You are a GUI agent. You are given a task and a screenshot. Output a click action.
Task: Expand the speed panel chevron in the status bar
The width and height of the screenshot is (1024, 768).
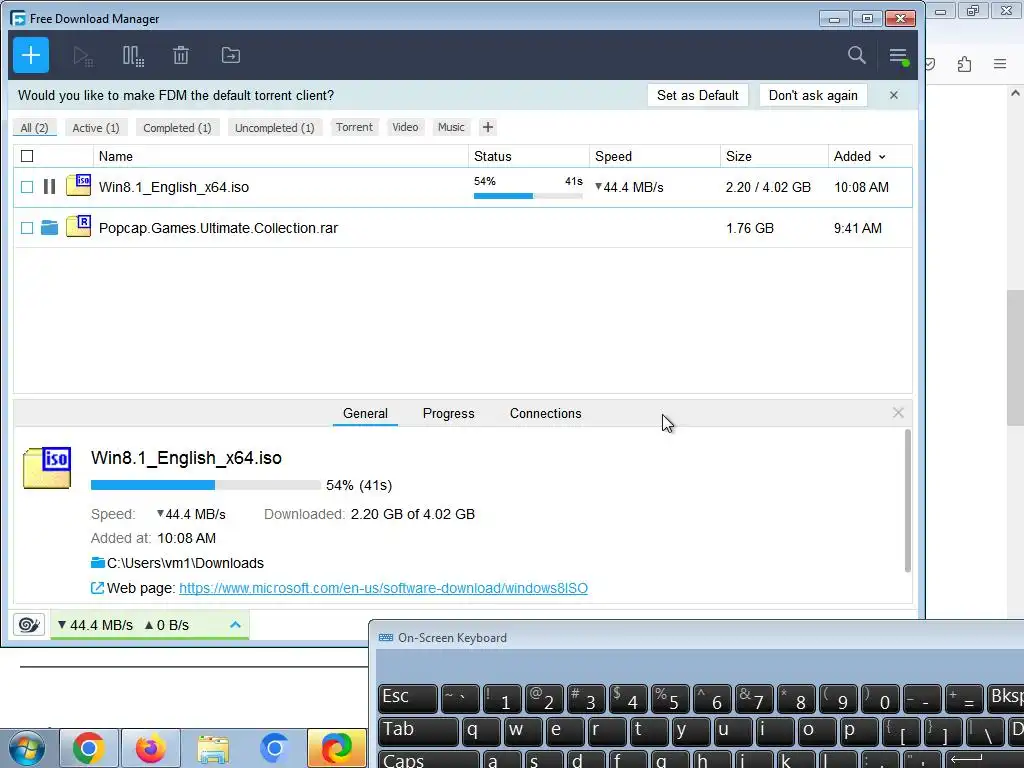(x=235, y=625)
